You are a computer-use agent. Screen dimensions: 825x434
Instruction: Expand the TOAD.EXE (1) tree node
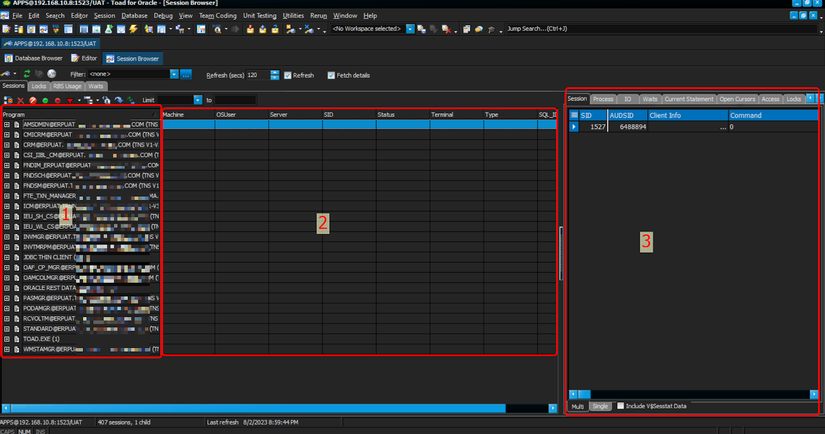click(x=7, y=339)
